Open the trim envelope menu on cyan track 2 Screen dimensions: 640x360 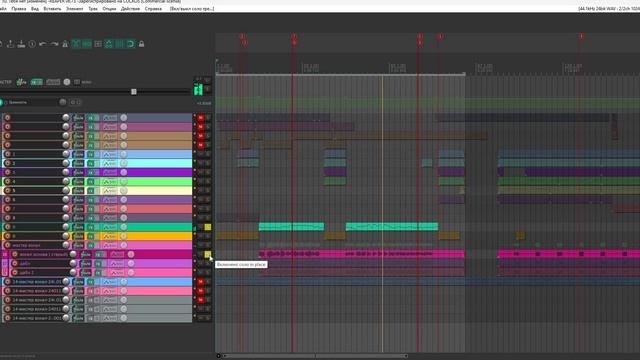point(109,163)
